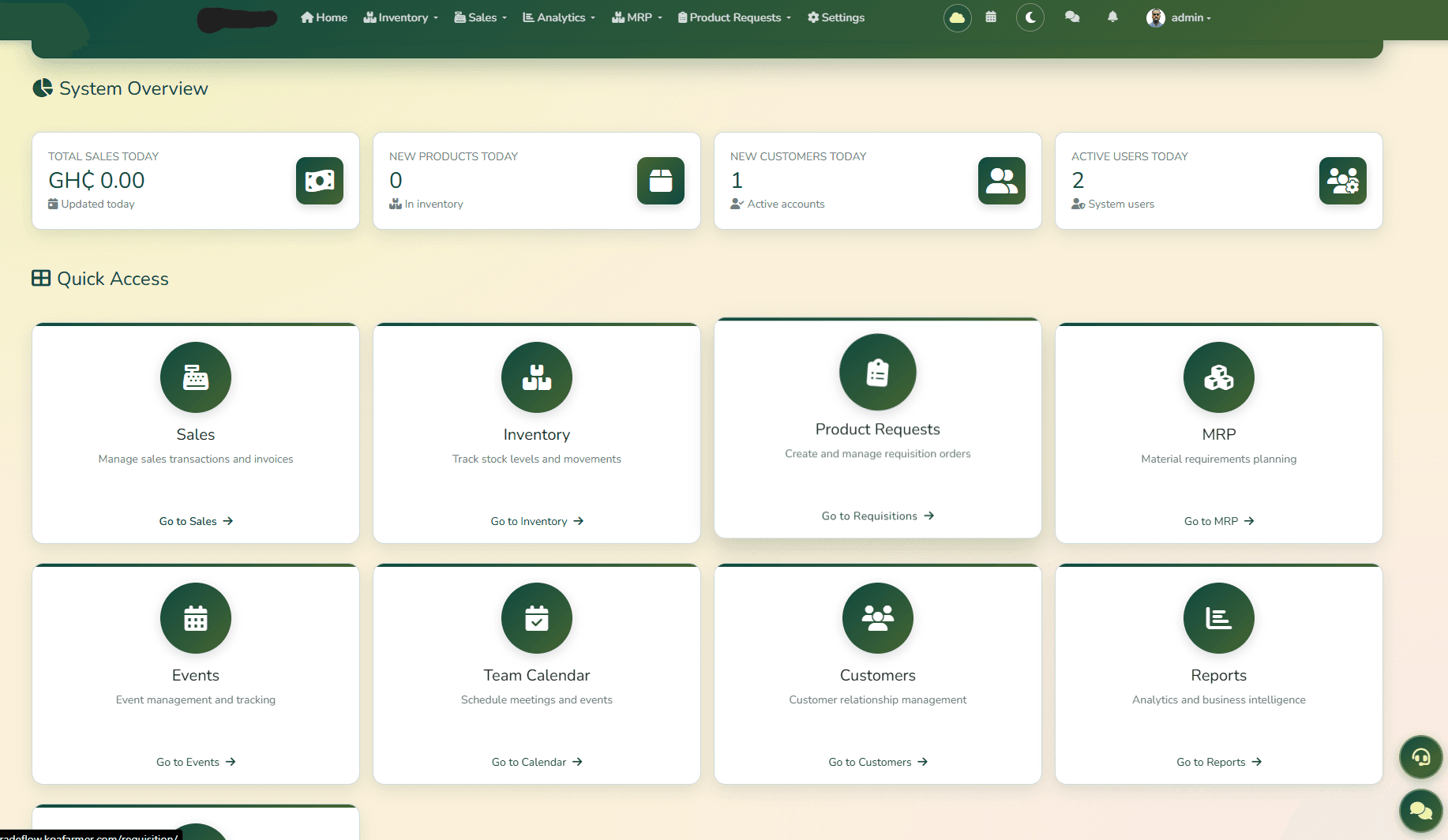Click 'Active accounts' label text
Screen dimensions: 1448x840
coord(786,204)
